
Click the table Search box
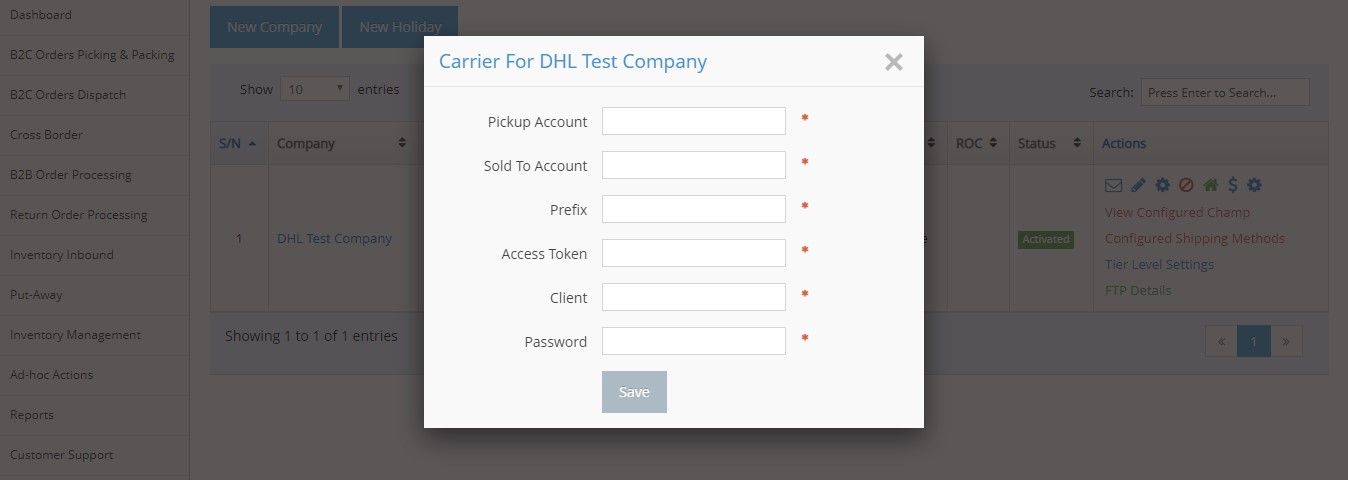(x=1225, y=92)
